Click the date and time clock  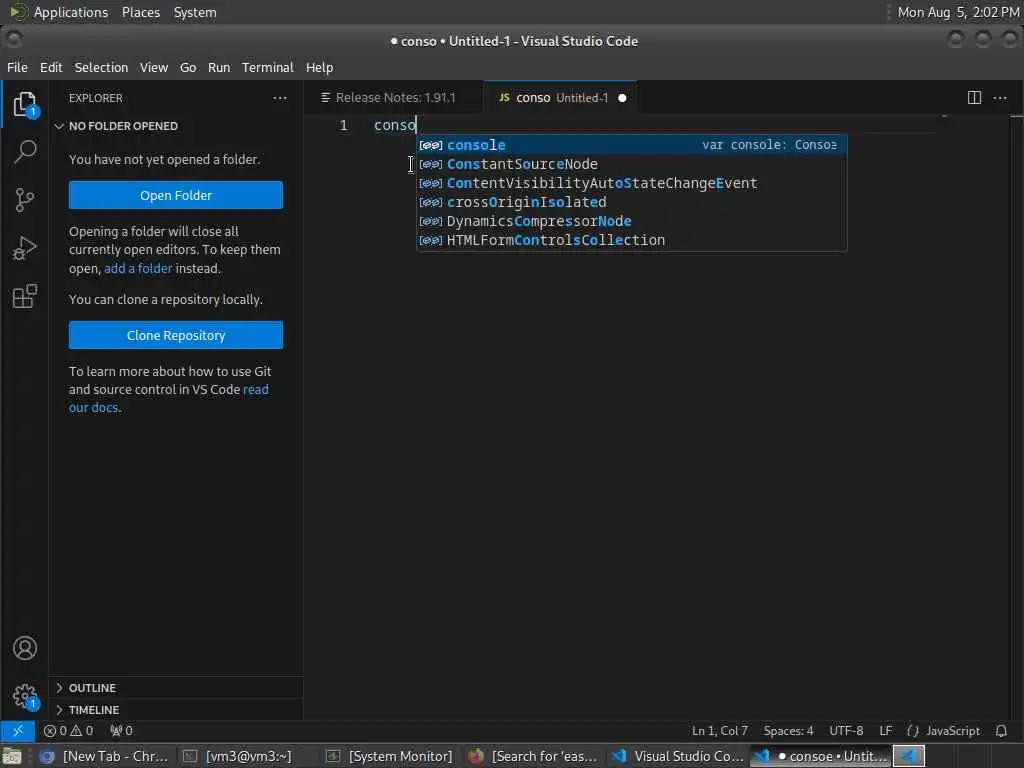(958, 12)
